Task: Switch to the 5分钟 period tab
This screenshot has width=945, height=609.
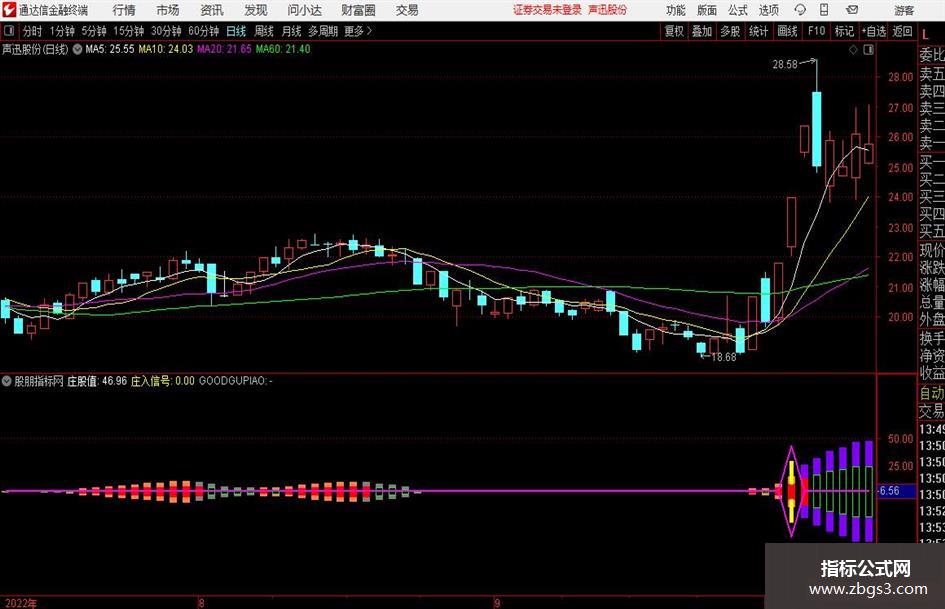Action: click(x=94, y=31)
